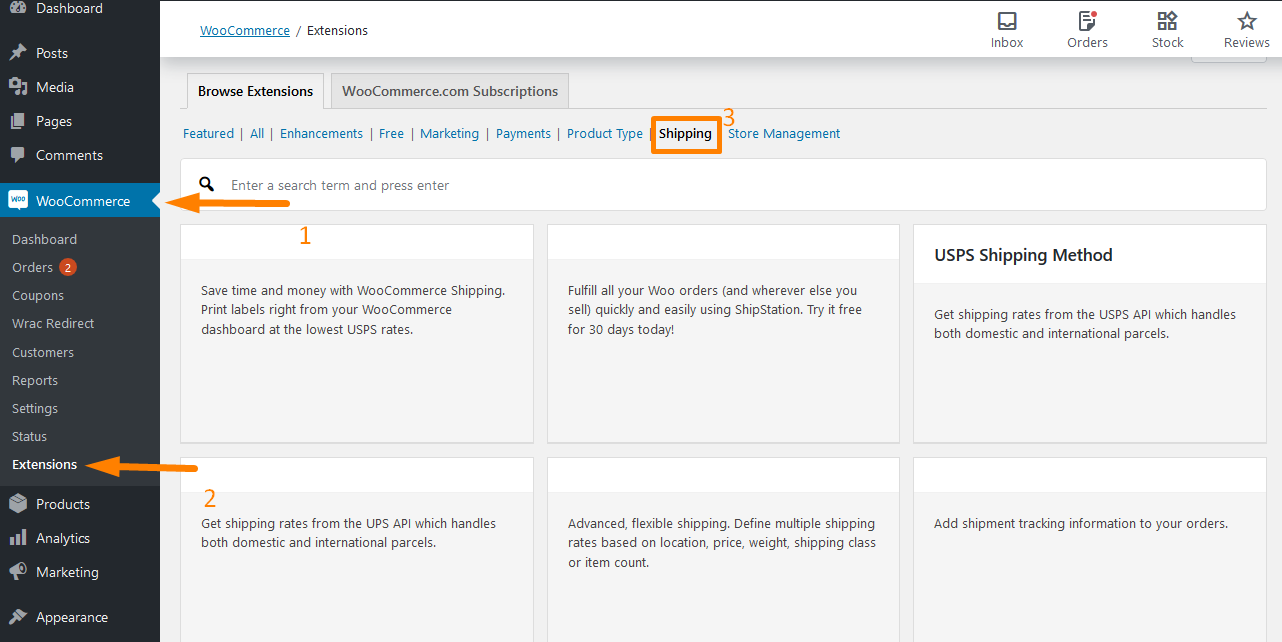Click the Media icon in sidebar

click(x=18, y=87)
